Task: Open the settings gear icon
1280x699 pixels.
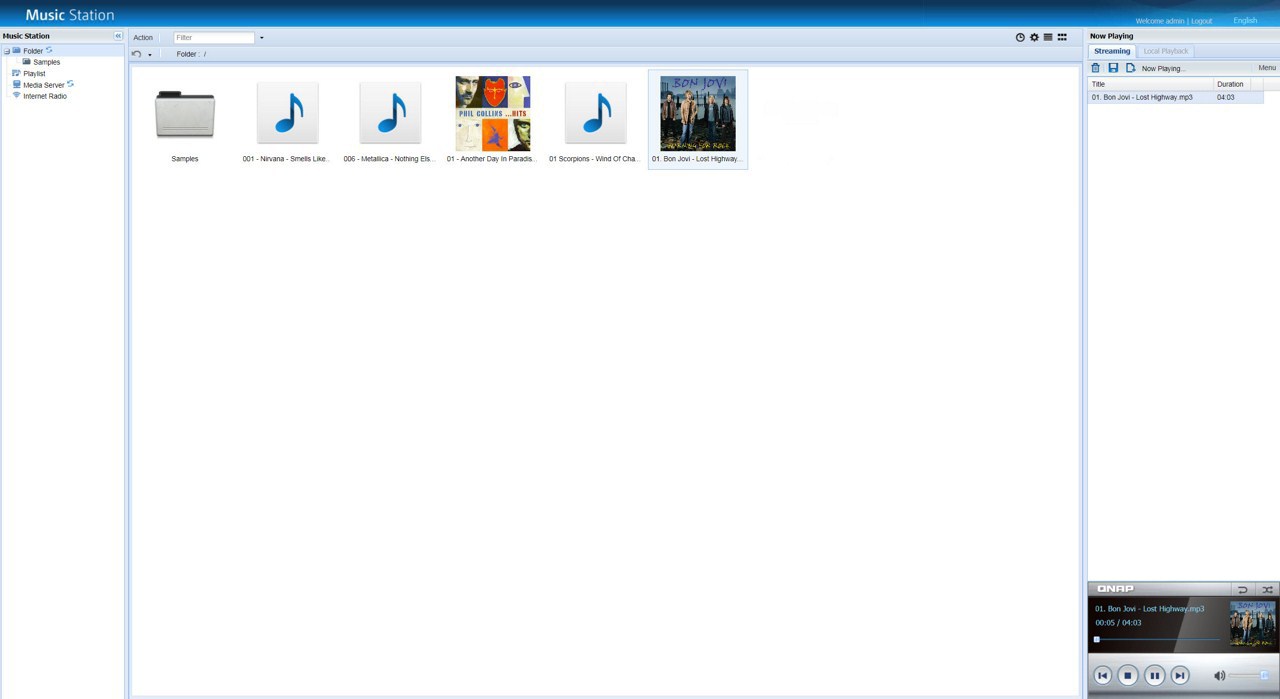Action: point(1034,37)
